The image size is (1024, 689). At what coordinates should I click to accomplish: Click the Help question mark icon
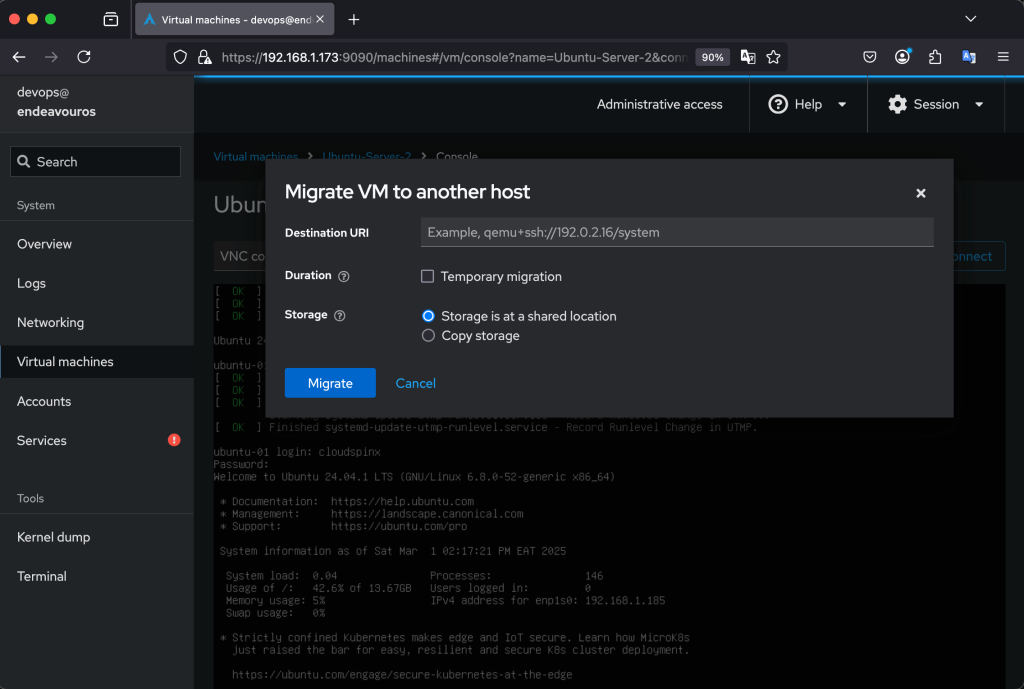tap(778, 104)
